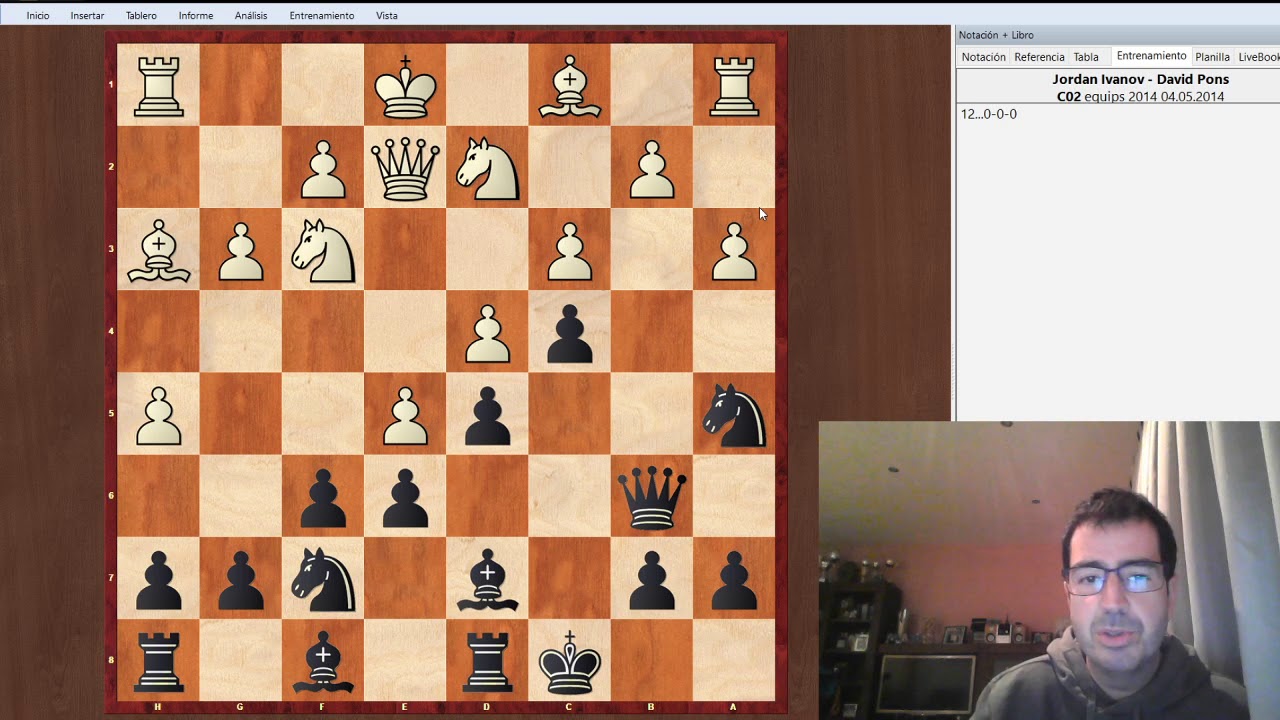This screenshot has width=1280, height=720.
Task: Select the black pawn on b7
Action: tap(652, 580)
